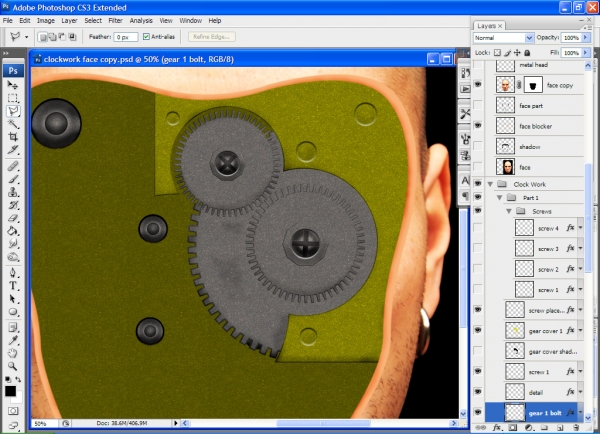Click the lock transparent pixels icon
The height and width of the screenshot is (434, 600).
point(497,52)
